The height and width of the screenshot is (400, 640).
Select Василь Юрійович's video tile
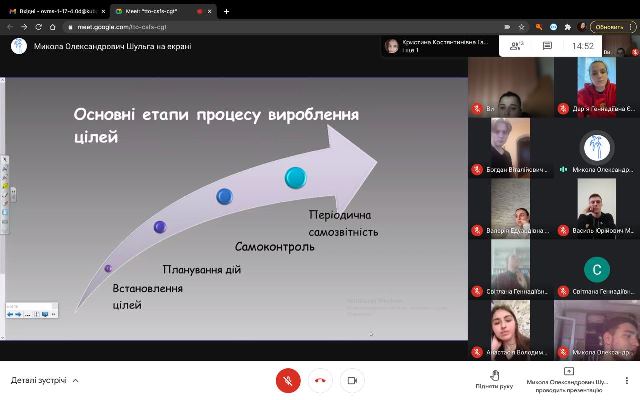pos(597,209)
